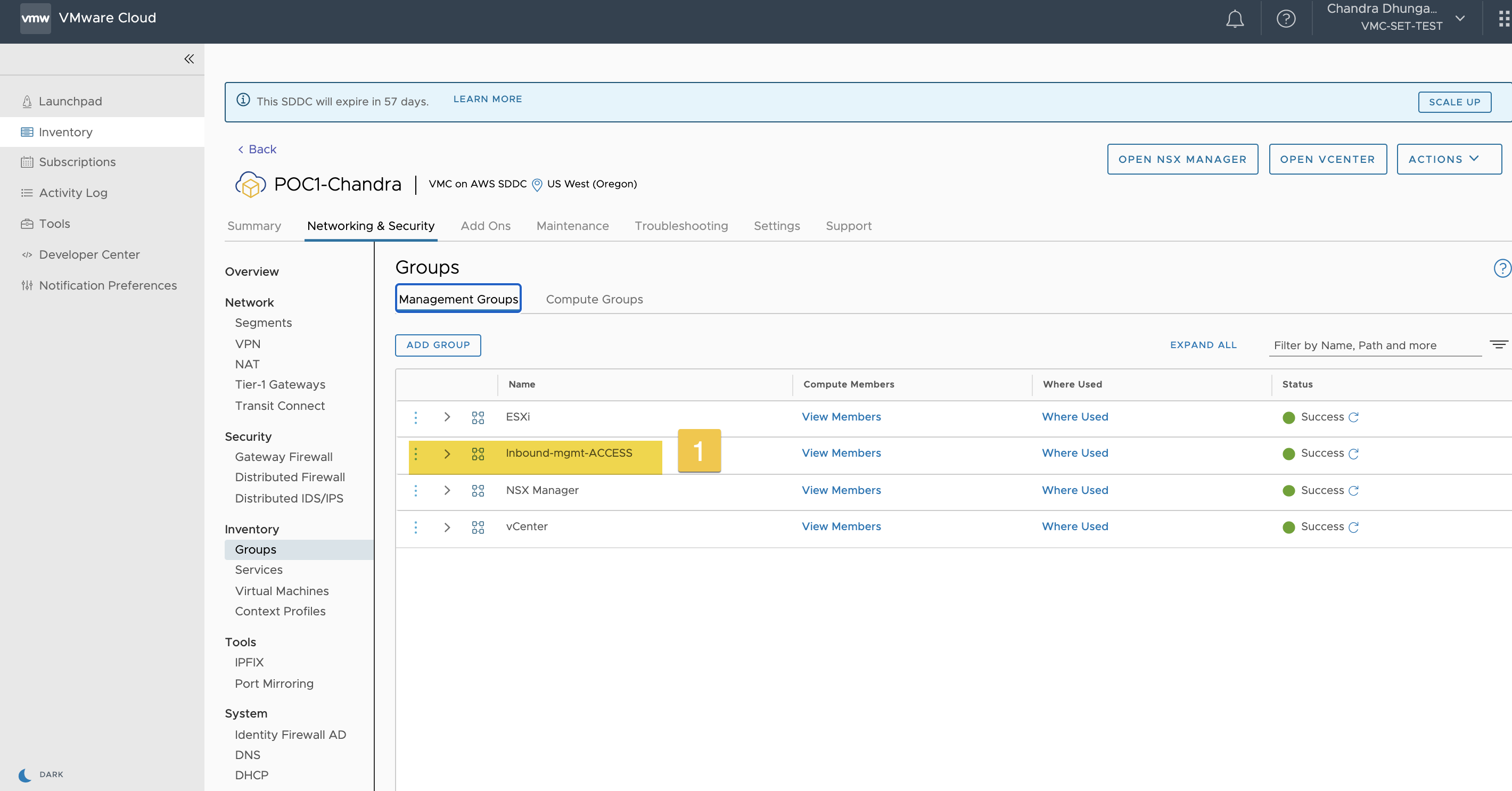Switch to the Settings tab

pos(777,226)
